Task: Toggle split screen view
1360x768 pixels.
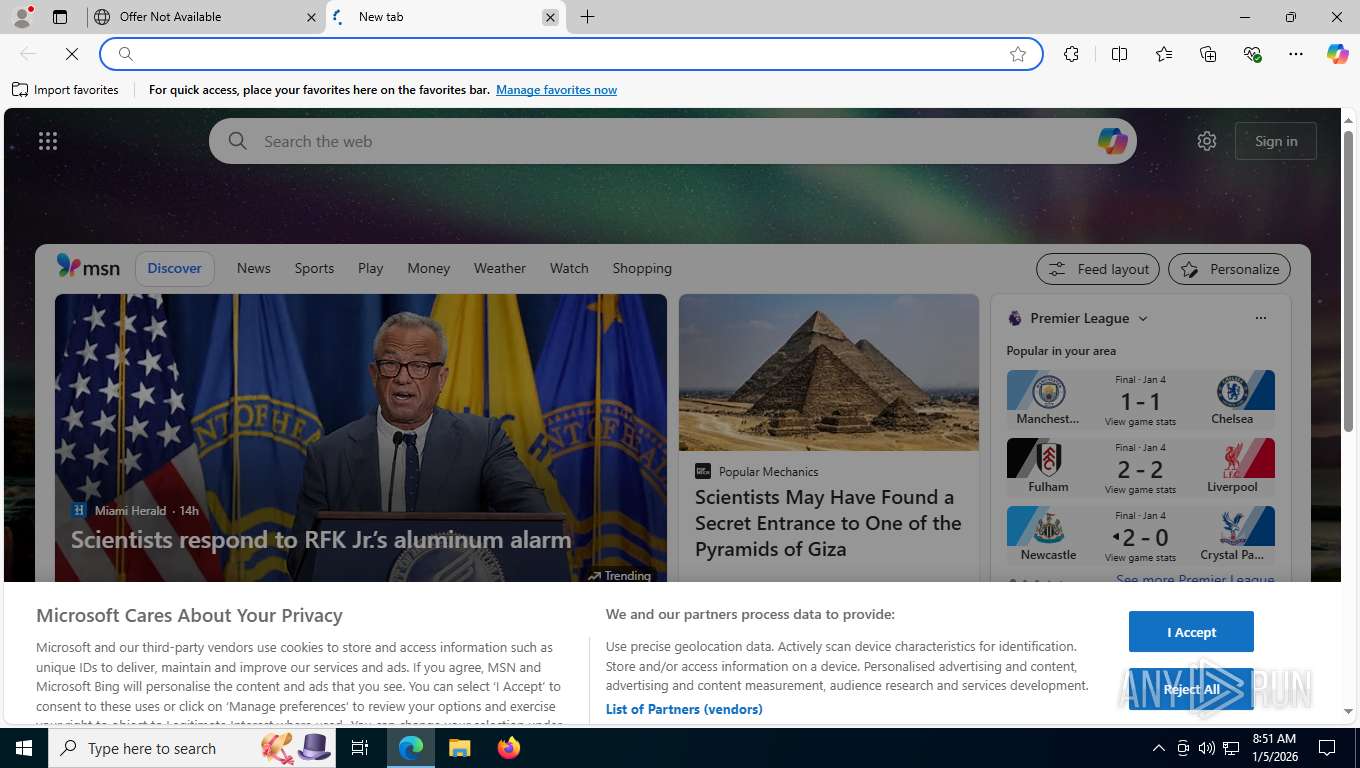Action: 1120,54
